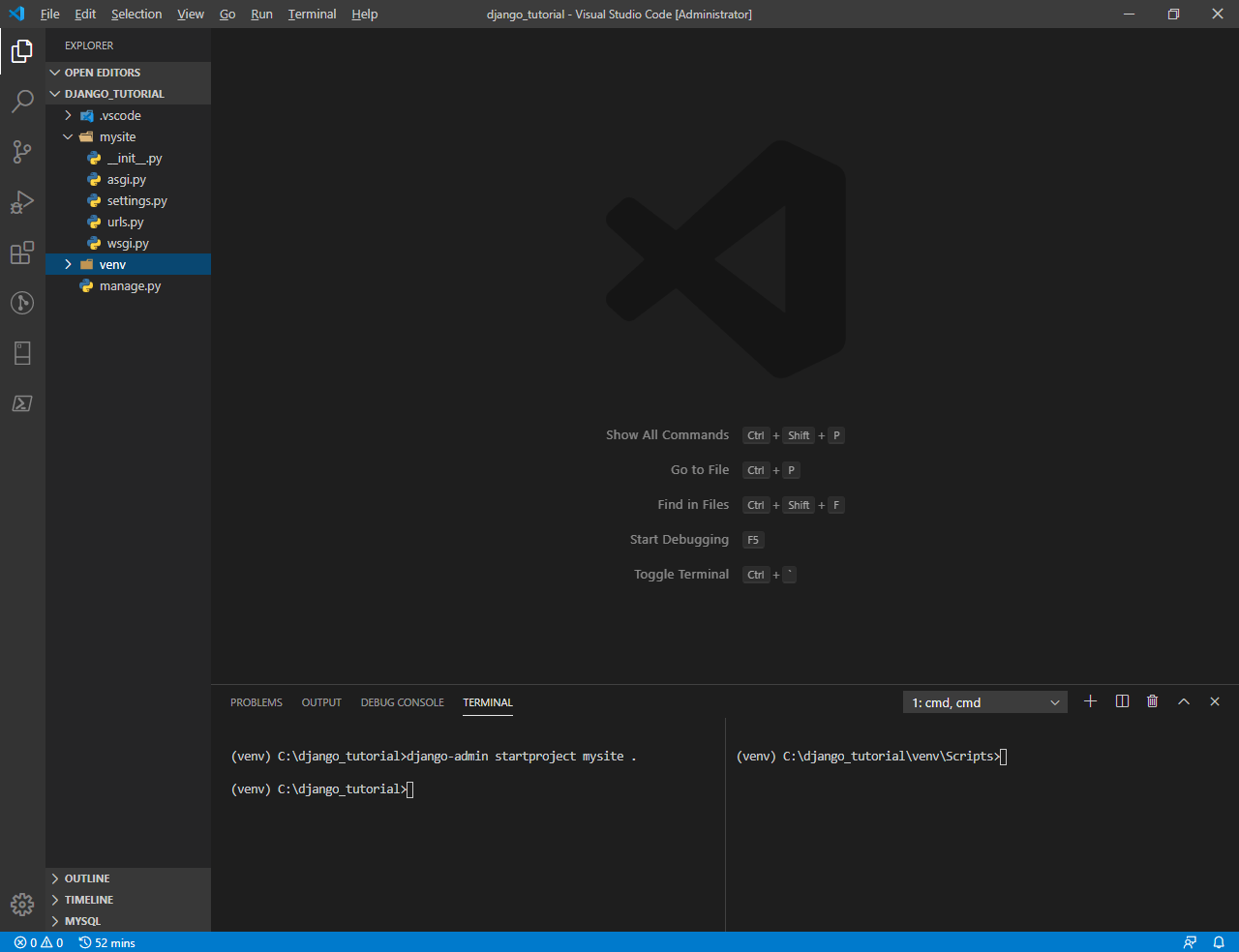Expand the MySQL section

coord(128,921)
